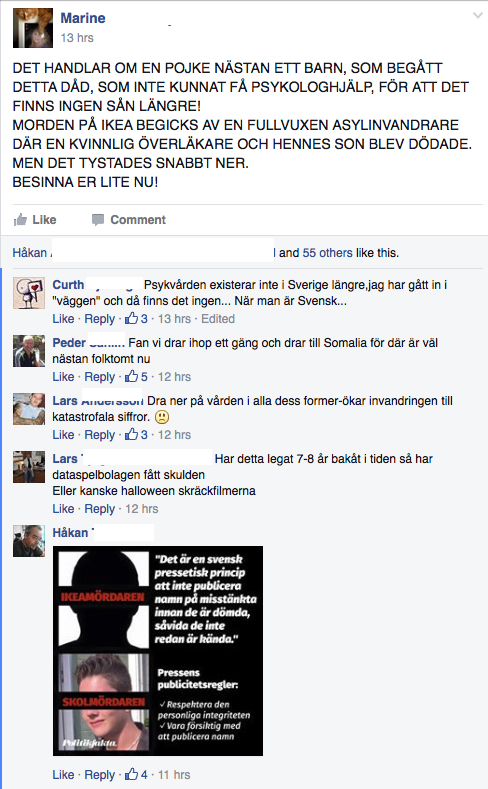This screenshot has width=488, height=789.
Task: Open the Ikeamördaren/Skolmördaren image in Håkan's comment
Action: [x=158, y=651]
